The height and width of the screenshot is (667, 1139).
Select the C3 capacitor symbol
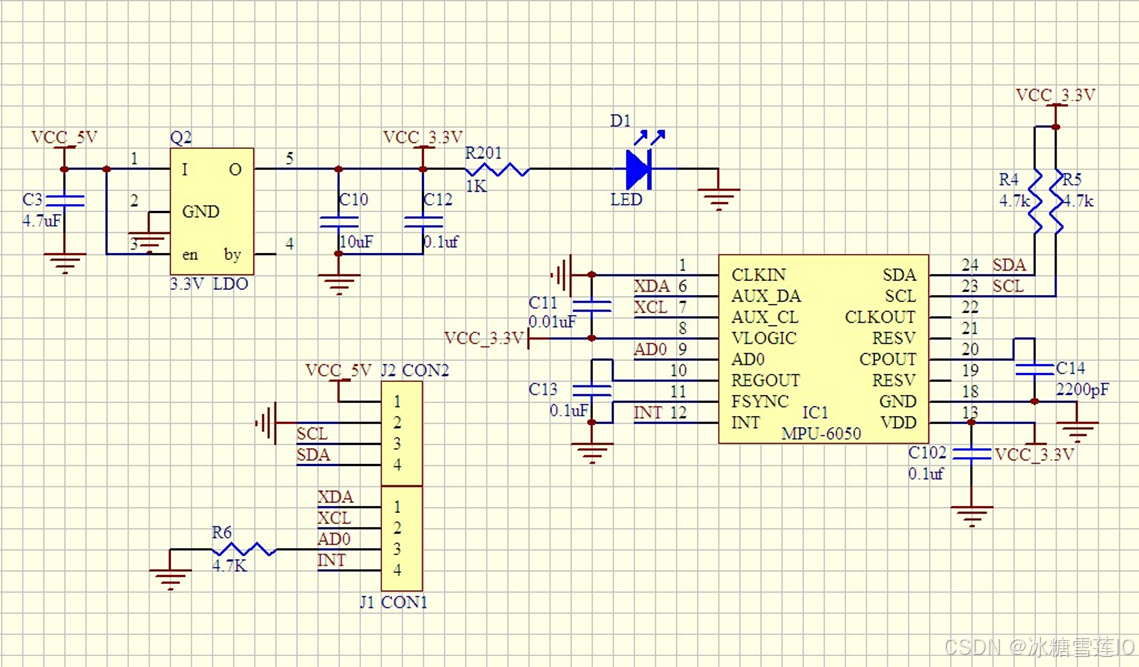(64, 201)
